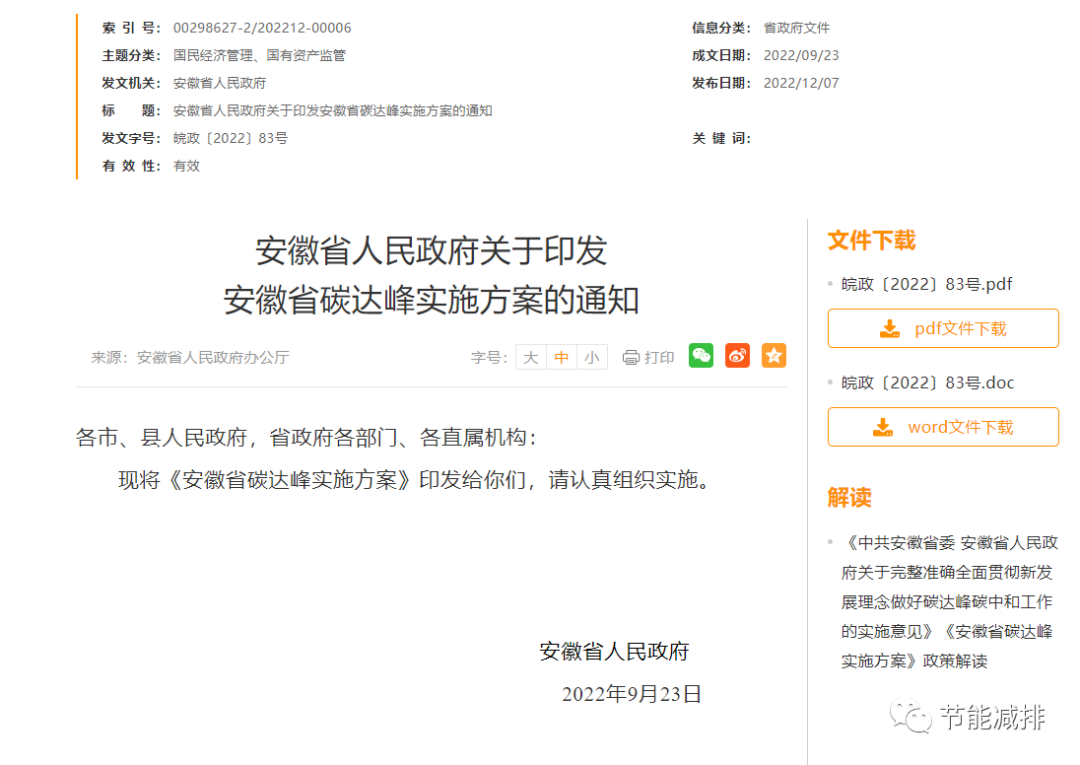The width and height of the screenshot is (1080, 765).
Task: Click the large article heading 安徽省人民政府关于印发
Action: (x=431, y=251)
